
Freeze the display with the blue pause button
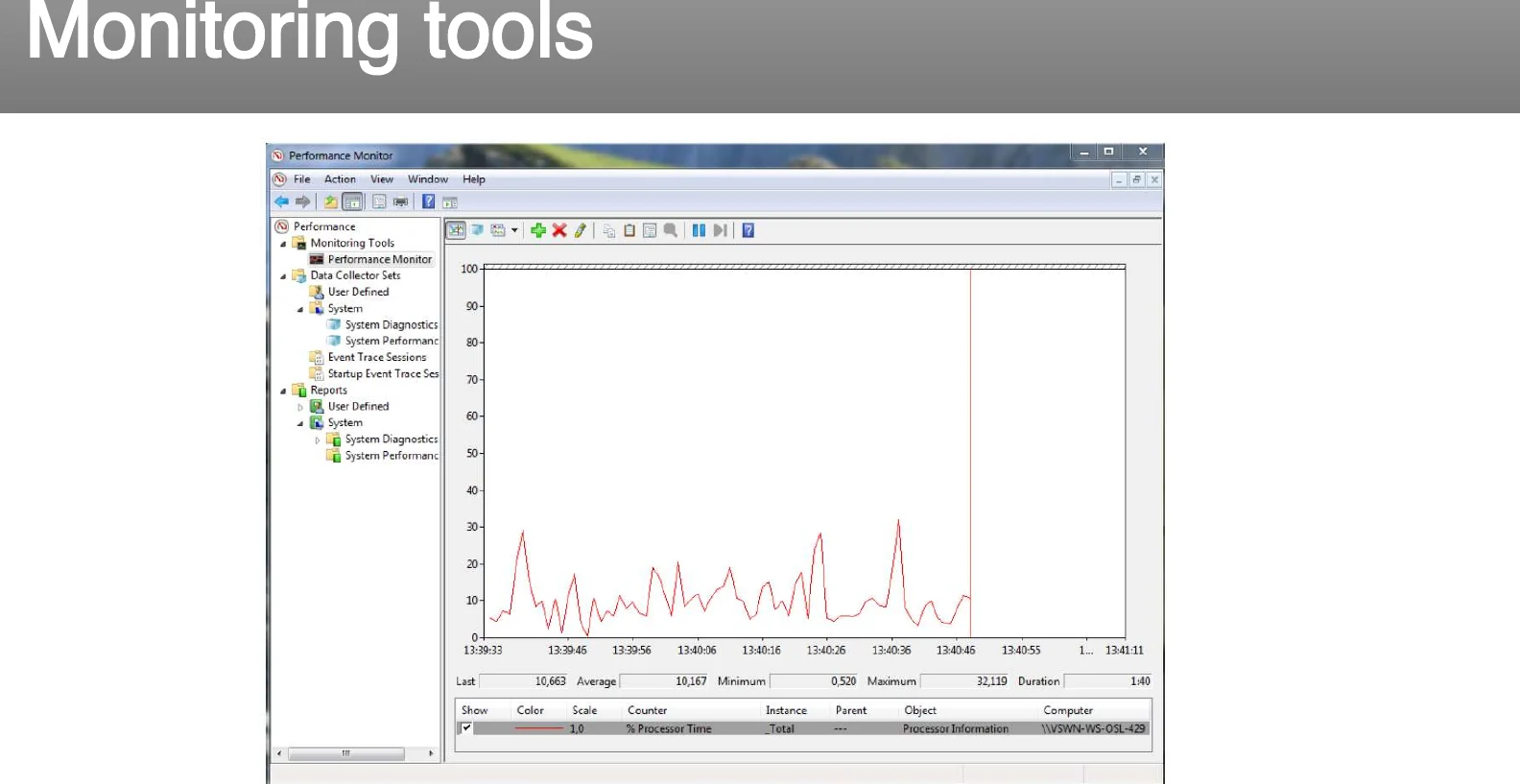(699, 230)
